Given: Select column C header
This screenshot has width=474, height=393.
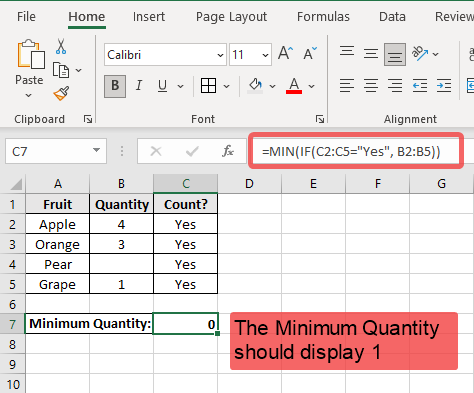Looking at the screenshot, I should tap(186, 184).
